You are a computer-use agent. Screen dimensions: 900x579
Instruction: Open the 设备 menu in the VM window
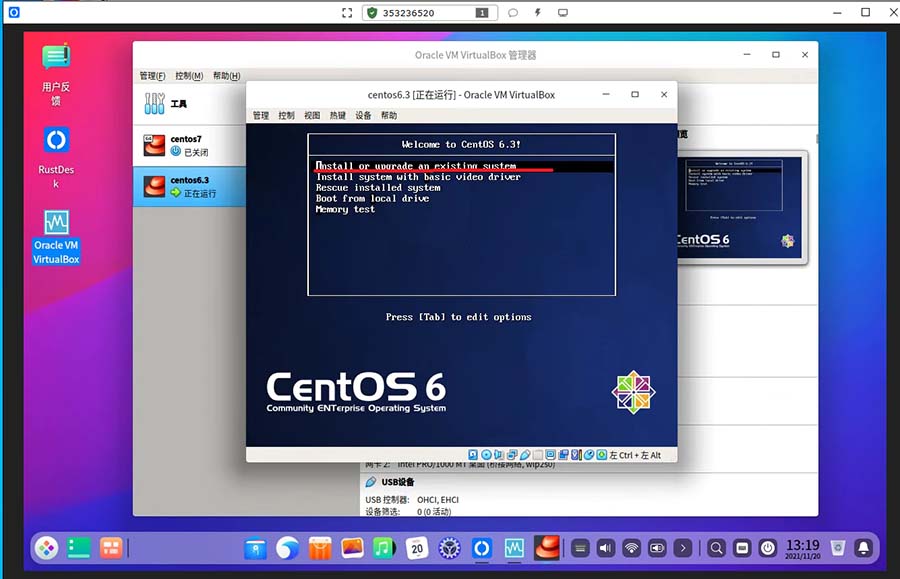click(x=363, y=115)
